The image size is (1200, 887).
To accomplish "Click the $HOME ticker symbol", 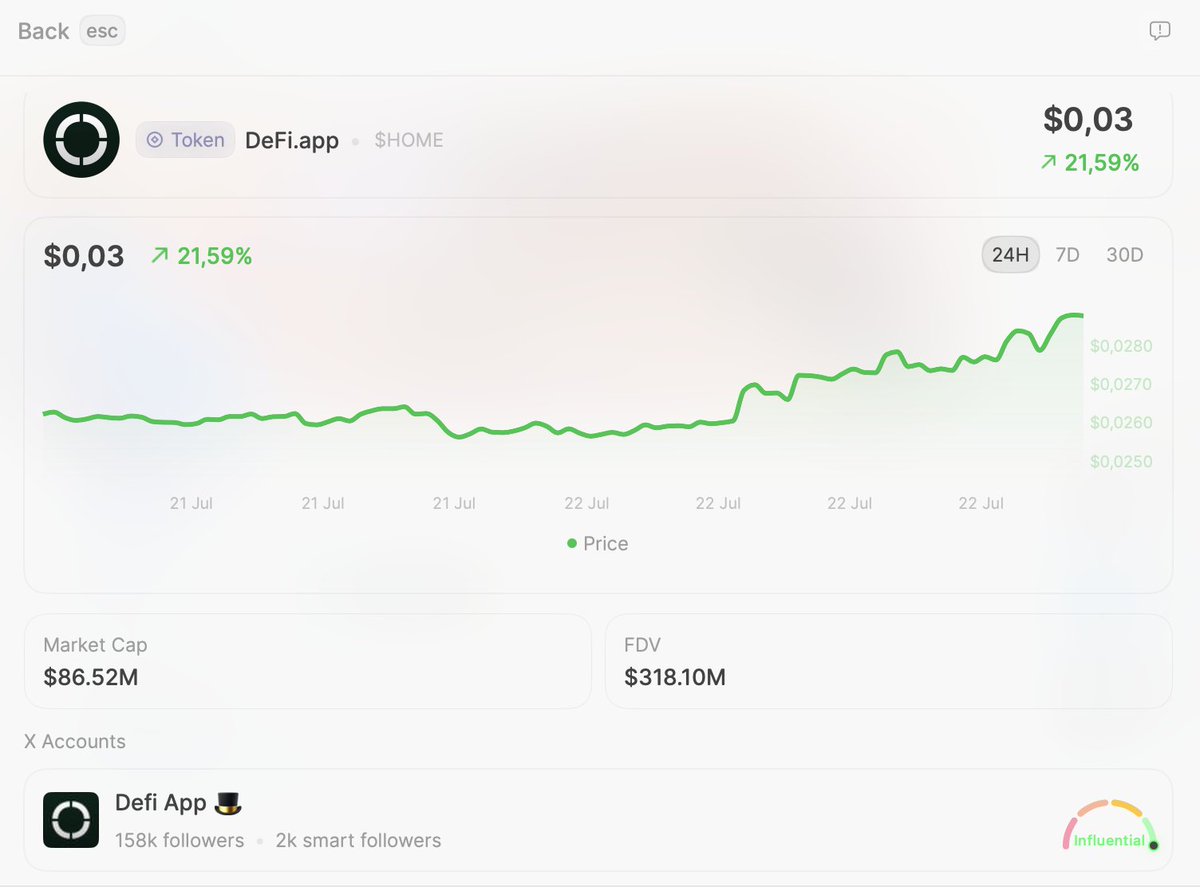I will [x=409, y=141].
